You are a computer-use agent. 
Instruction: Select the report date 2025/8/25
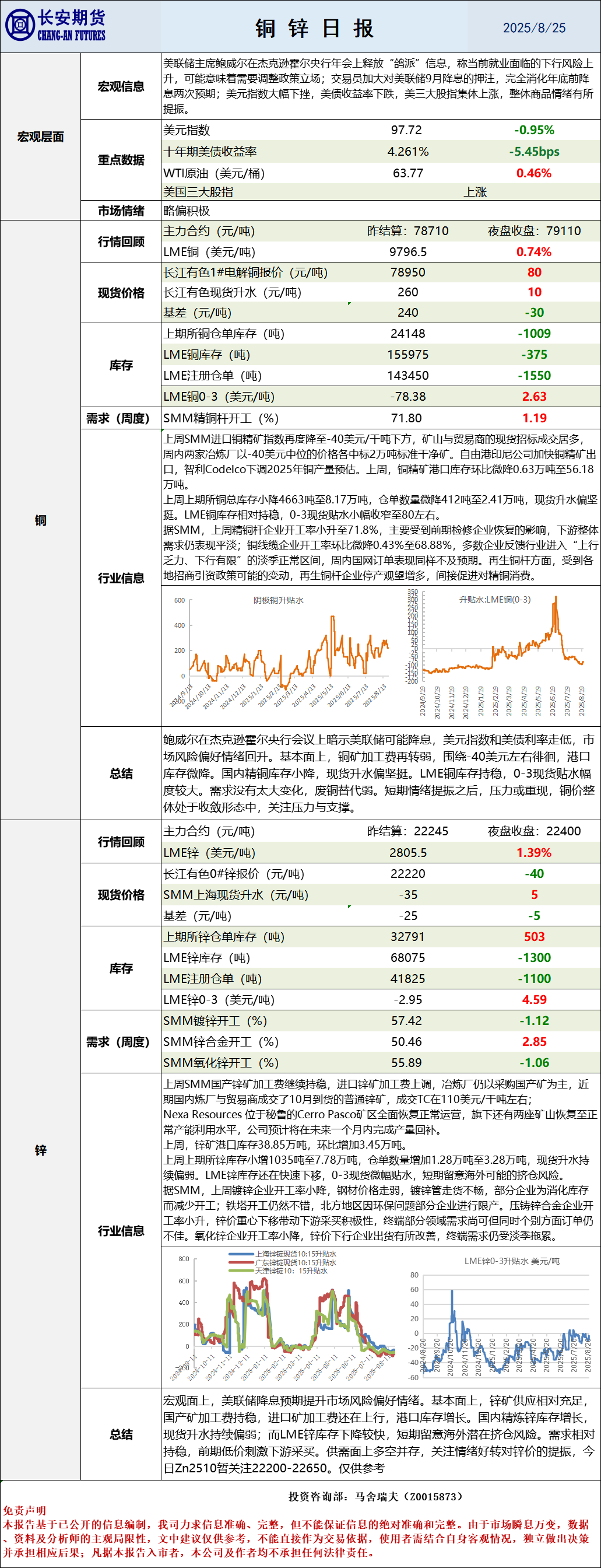(534, 28)
